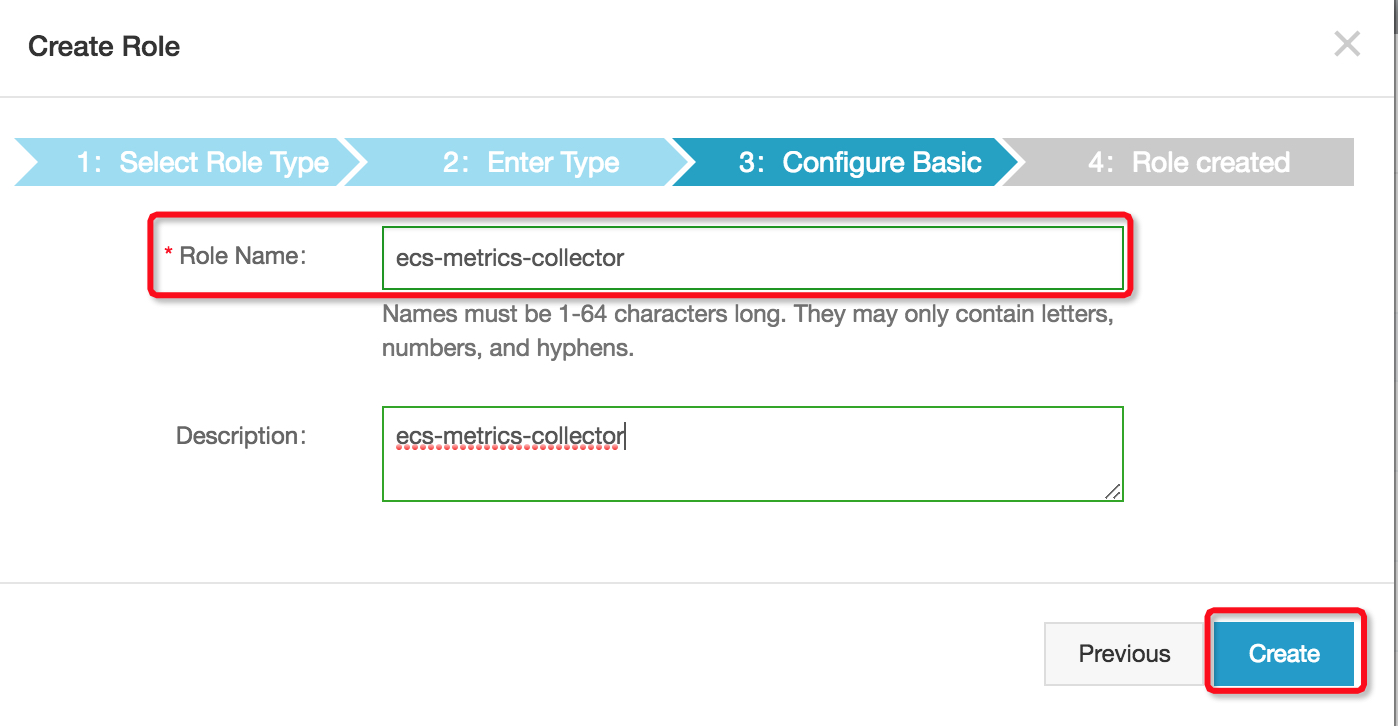Return to the Enter Type step
The height and width of the screenshot is (726, 1398).
(x=532, y=162)
